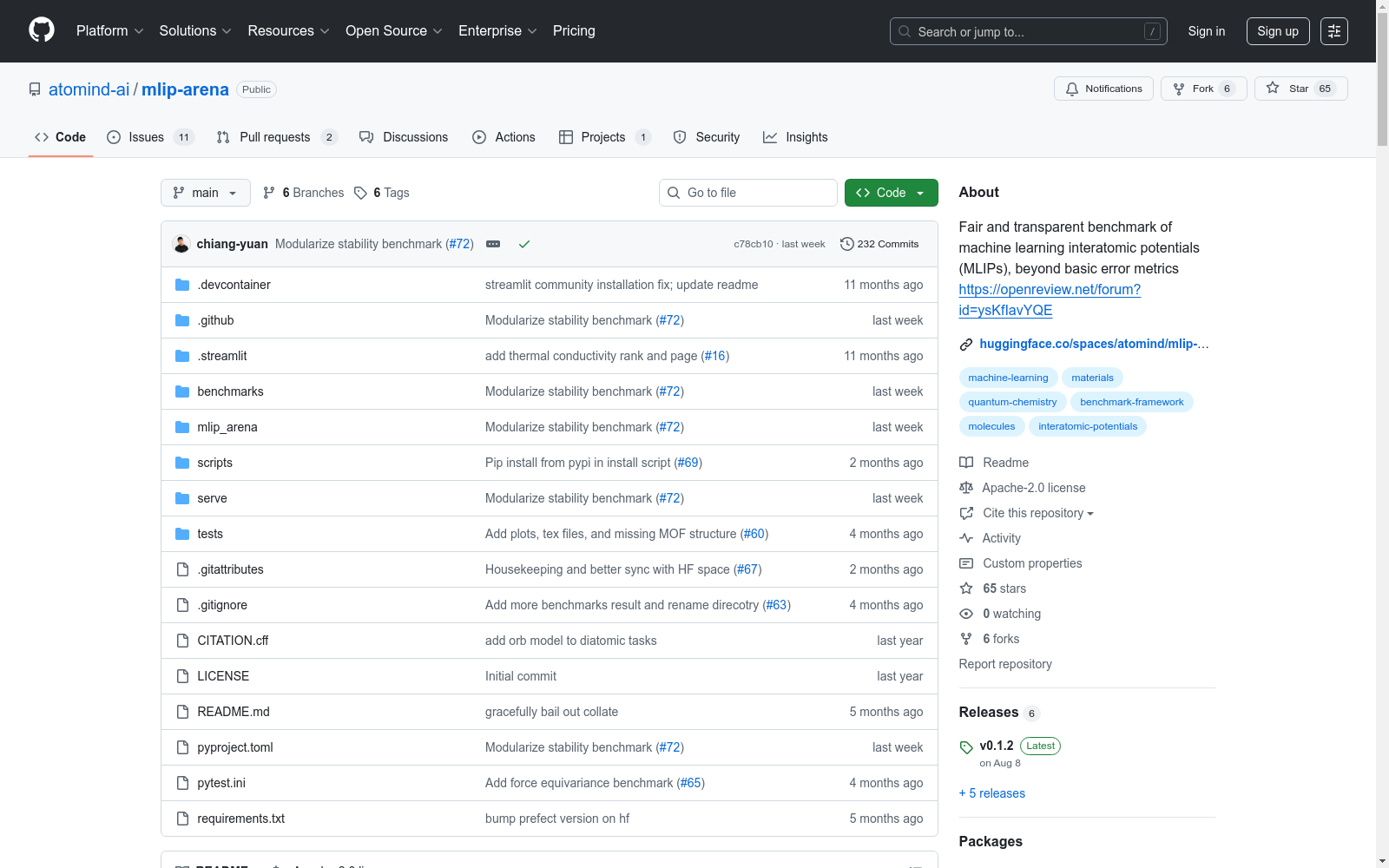Viewport: 1389px width, 868px height.
Task: Expand the Solutions menu
Action: tap(195, 31)
